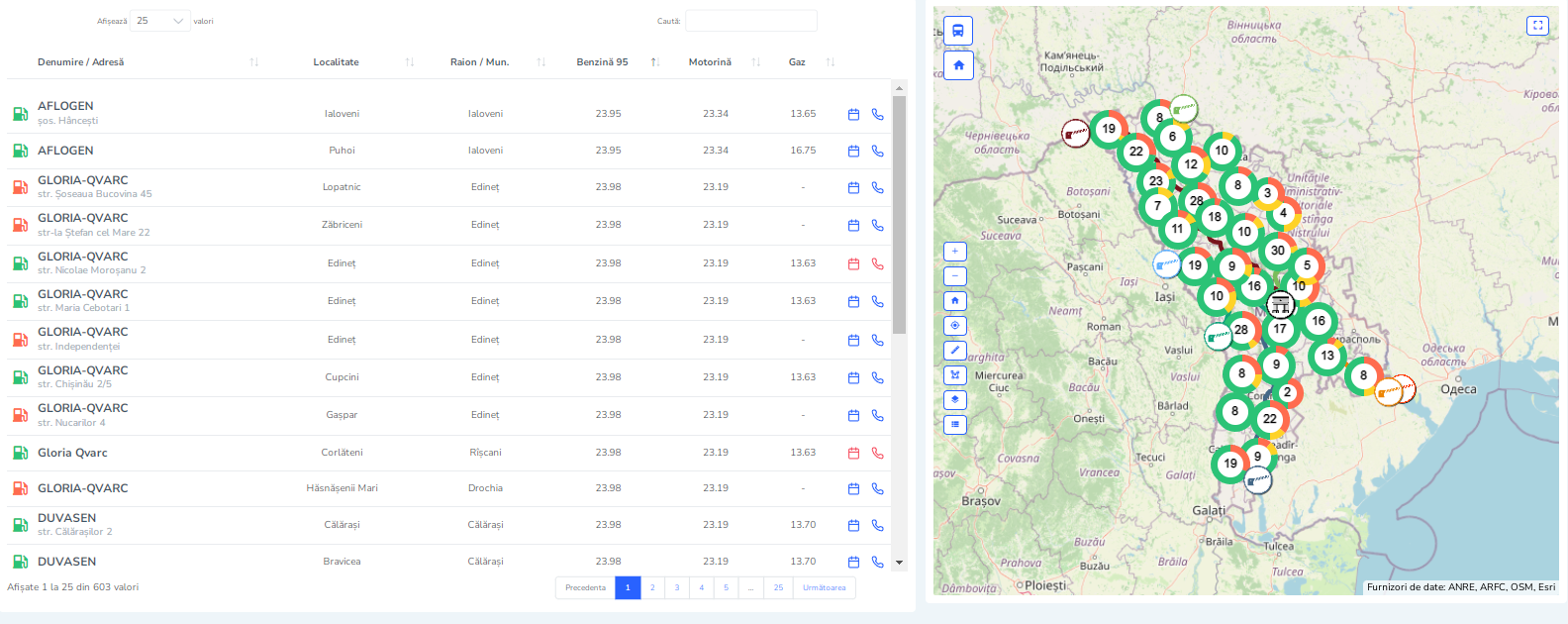Viewport: 1568px width, 624px height.
Task: Open calendar icon for DUVASEN Călărași row
Action: [853, 526]
